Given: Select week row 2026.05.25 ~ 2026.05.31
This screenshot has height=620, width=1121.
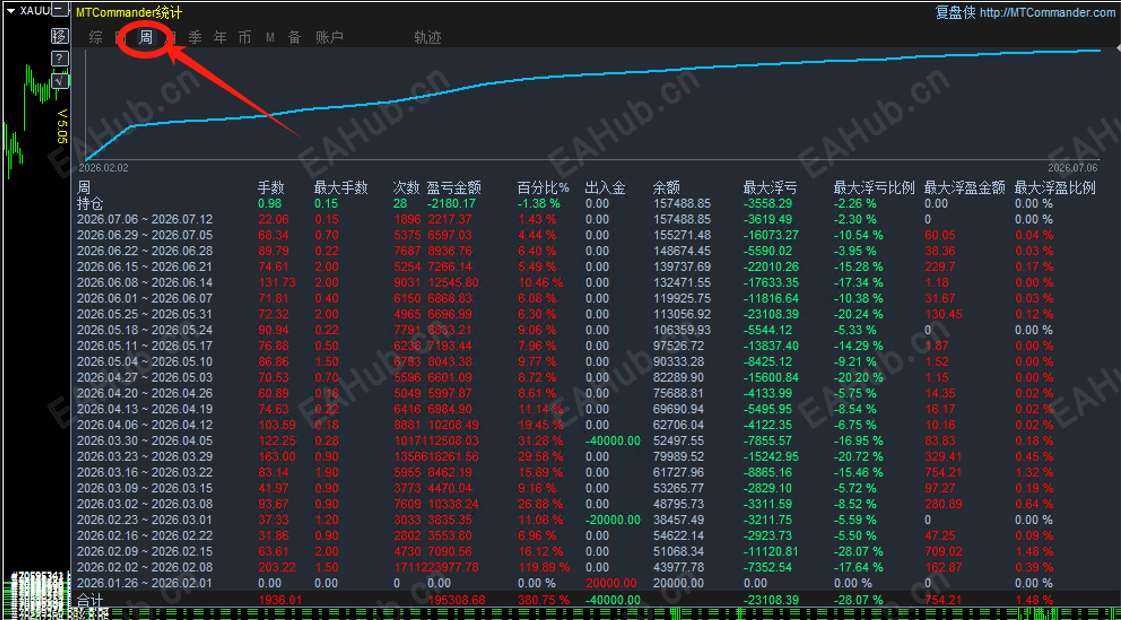Looking at the screenshot, I should [x=144, y=314].
